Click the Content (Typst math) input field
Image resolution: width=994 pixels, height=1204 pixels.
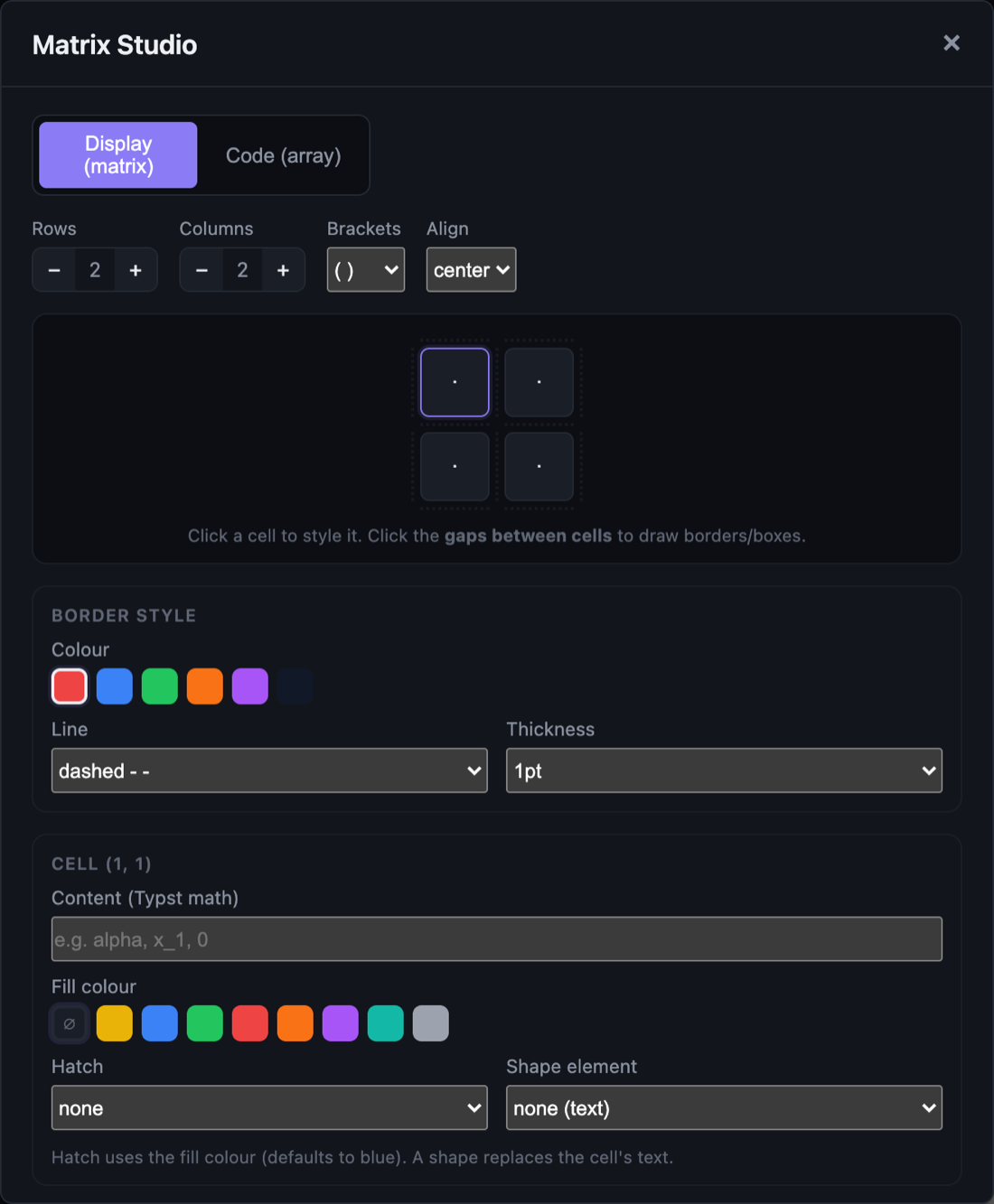497,939
